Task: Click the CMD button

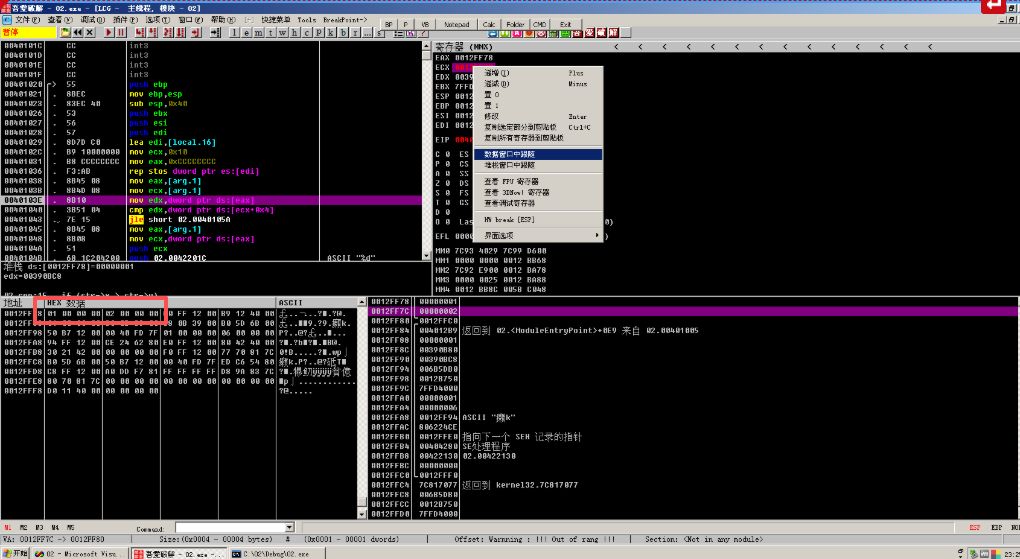Action: coord(540,24)
